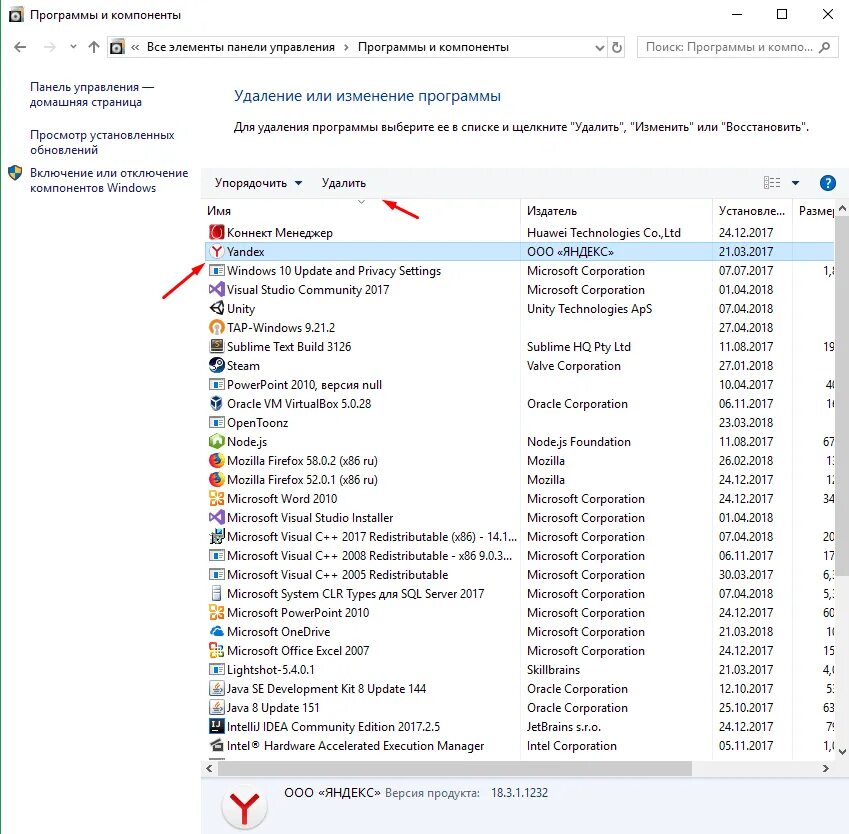Click the Microsoft PowerPoint 2010 icon
This screenshot has height=834, width=849.
[x=217, y=613]
